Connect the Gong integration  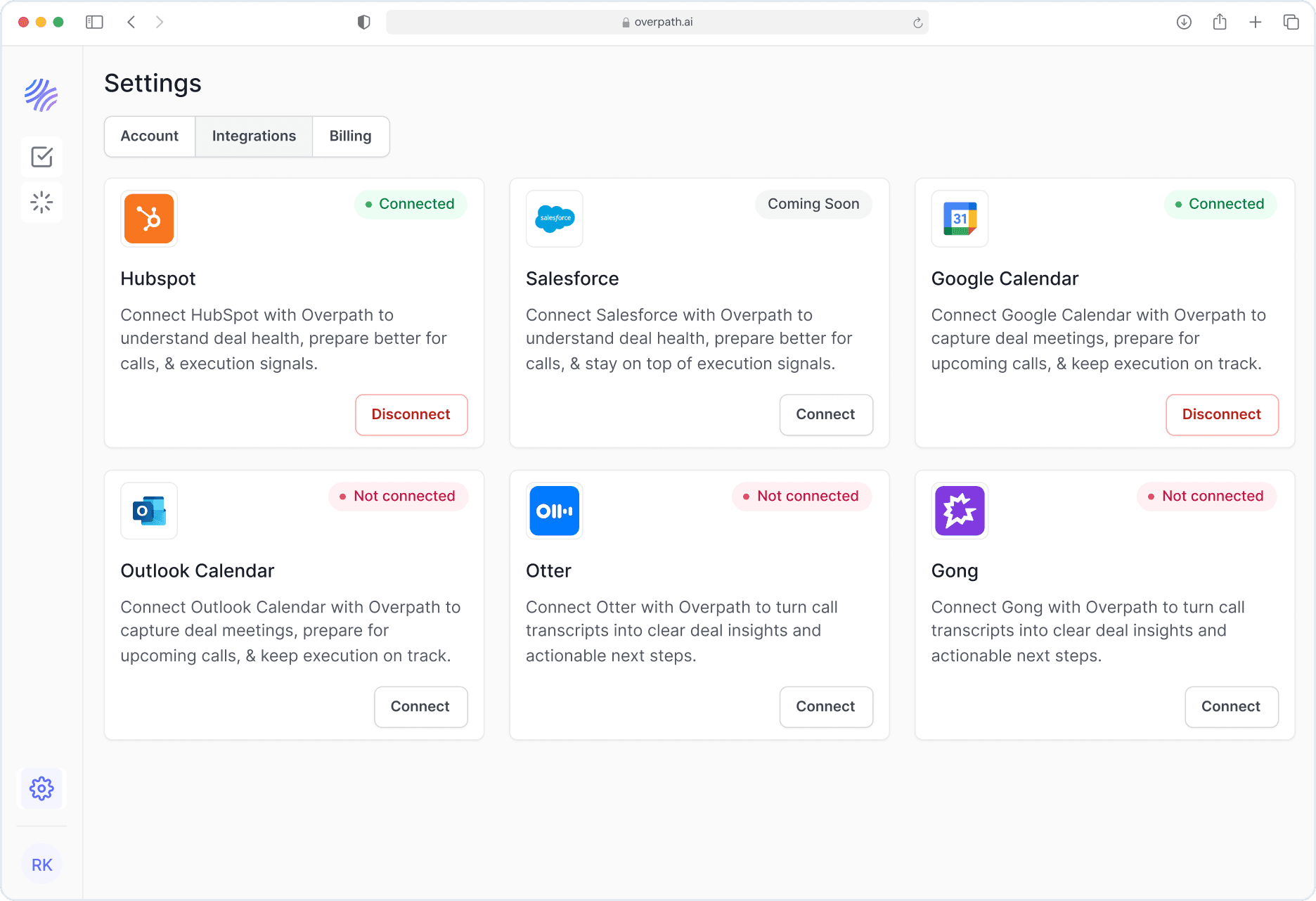tap(1231, 707)
